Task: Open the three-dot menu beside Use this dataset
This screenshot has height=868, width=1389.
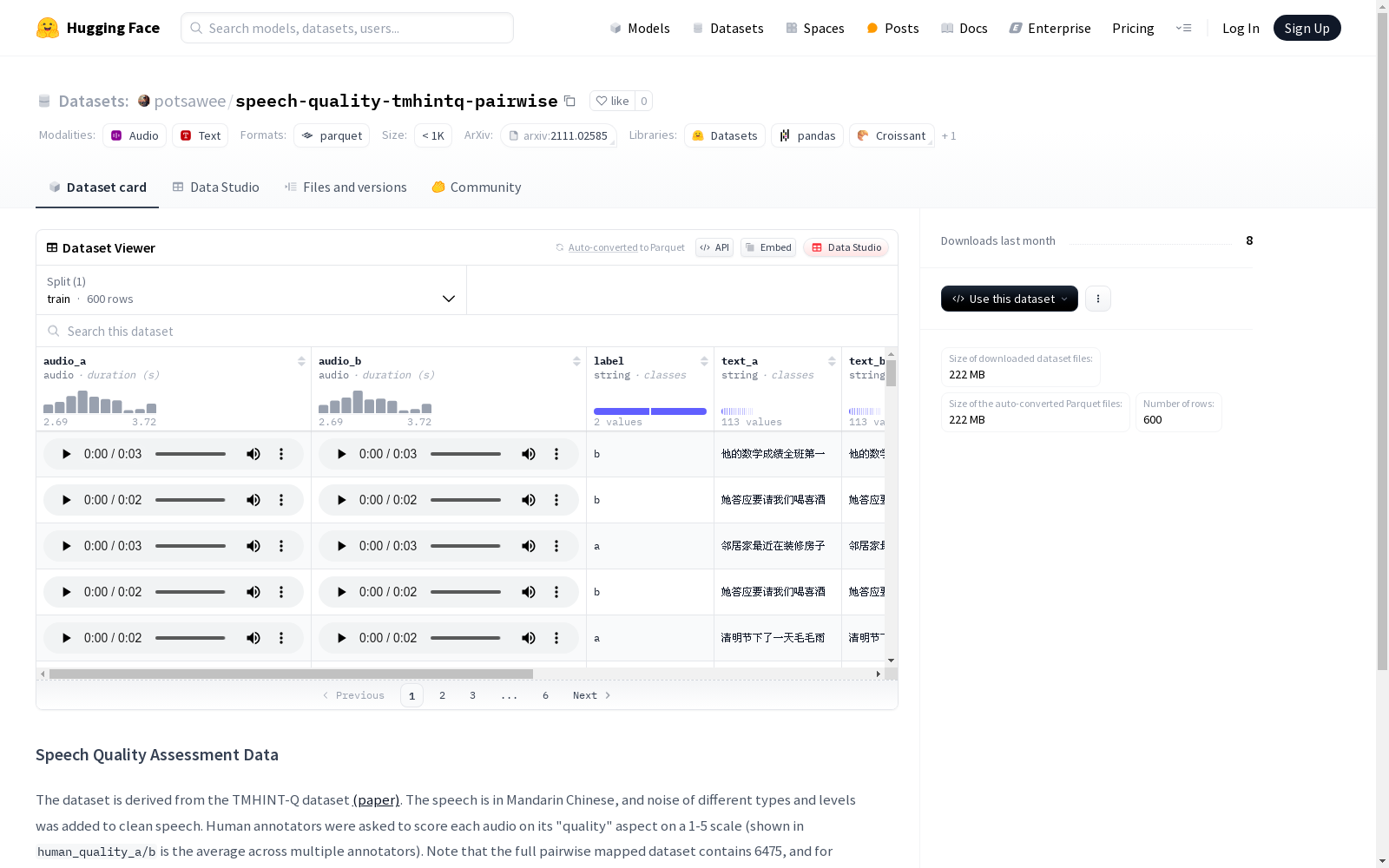Action: click(1098, 299)
